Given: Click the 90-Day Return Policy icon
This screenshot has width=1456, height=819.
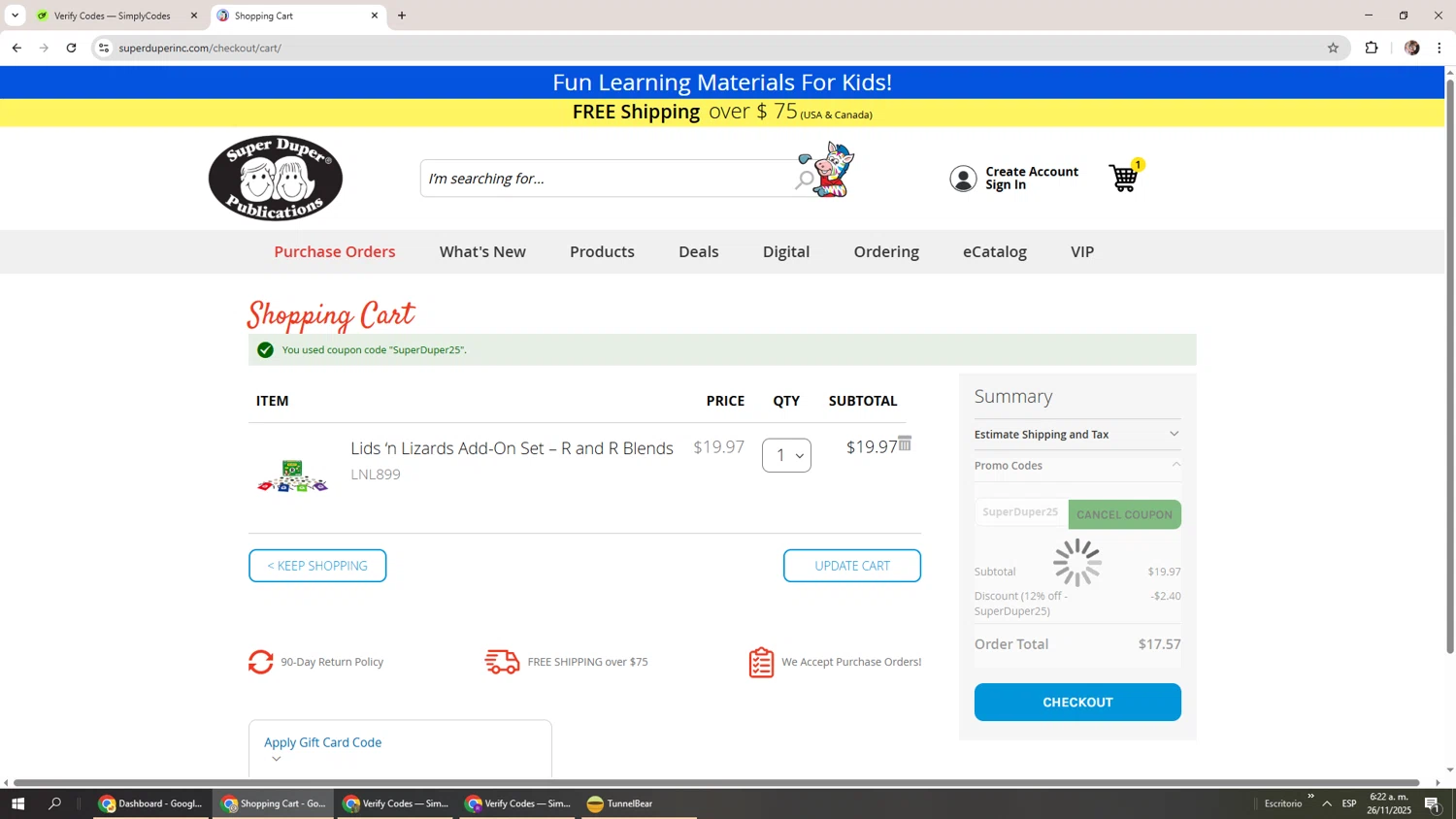Looking at the screenshot, I should (261, 662).
